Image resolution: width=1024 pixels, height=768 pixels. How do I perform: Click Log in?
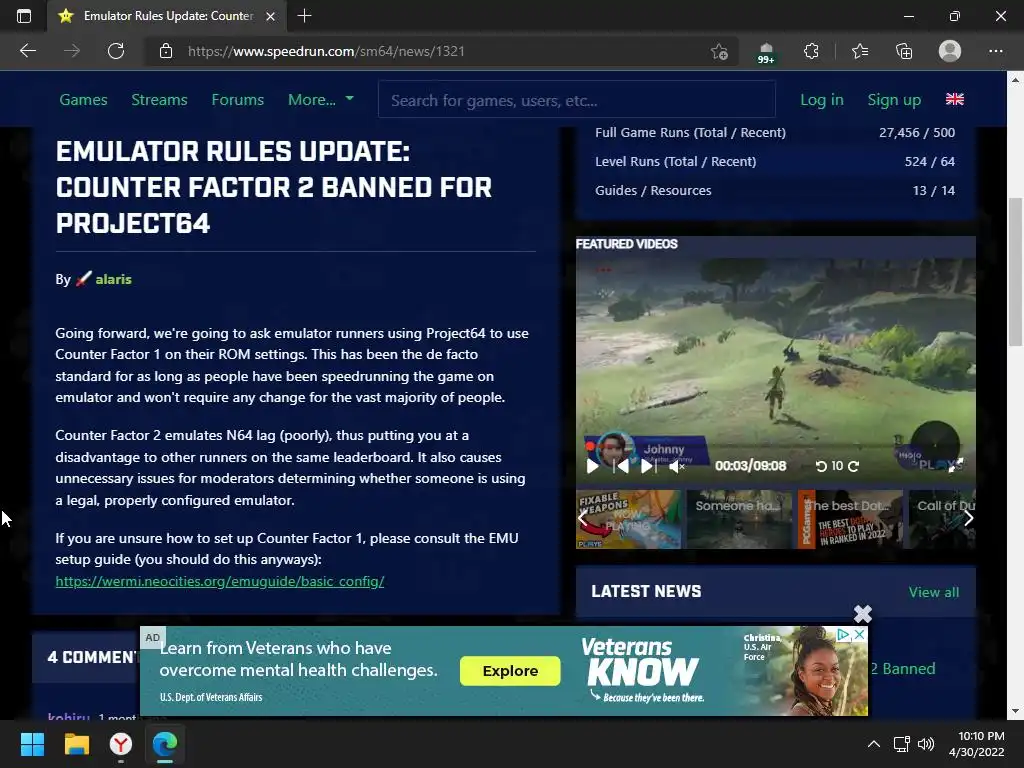[822, 100]
